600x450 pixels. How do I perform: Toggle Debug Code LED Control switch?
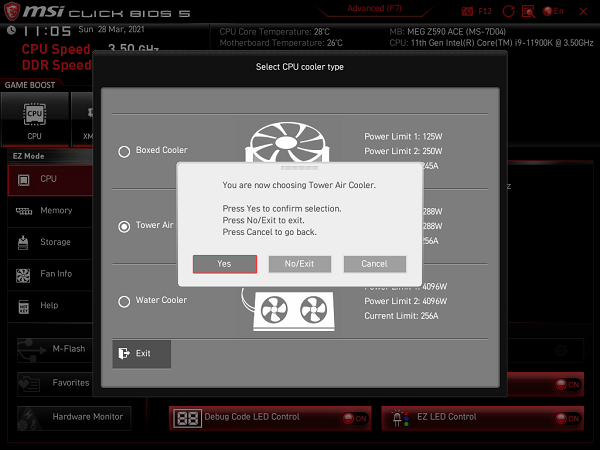click(352, 417)
